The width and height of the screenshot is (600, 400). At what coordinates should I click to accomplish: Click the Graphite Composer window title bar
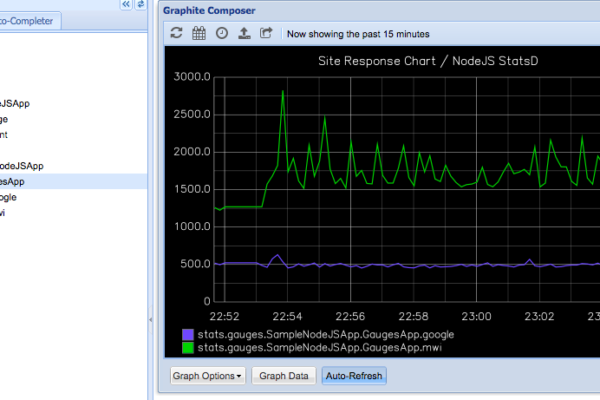point(380,10)
